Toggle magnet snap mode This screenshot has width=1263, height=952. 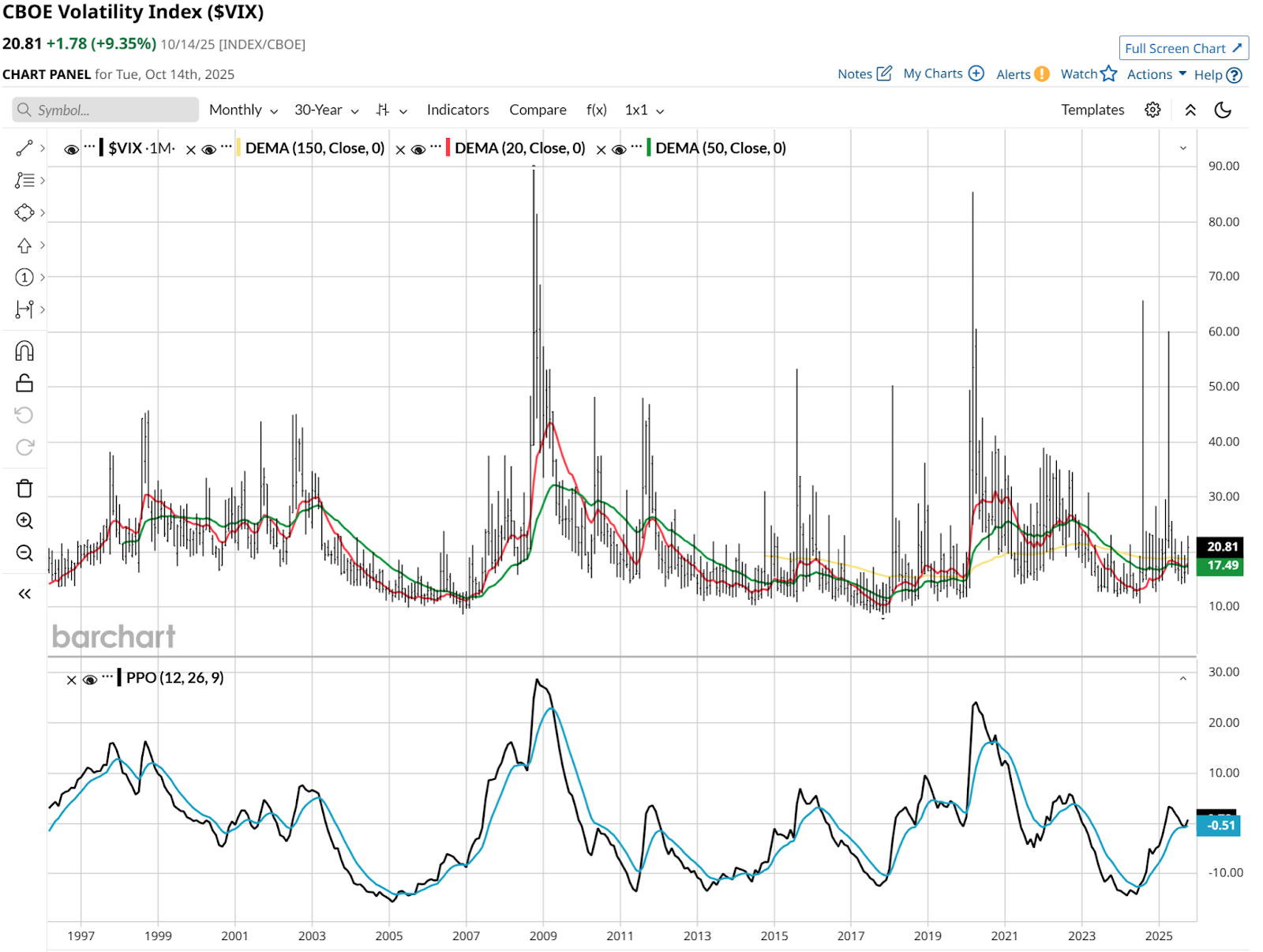(24, 350)
